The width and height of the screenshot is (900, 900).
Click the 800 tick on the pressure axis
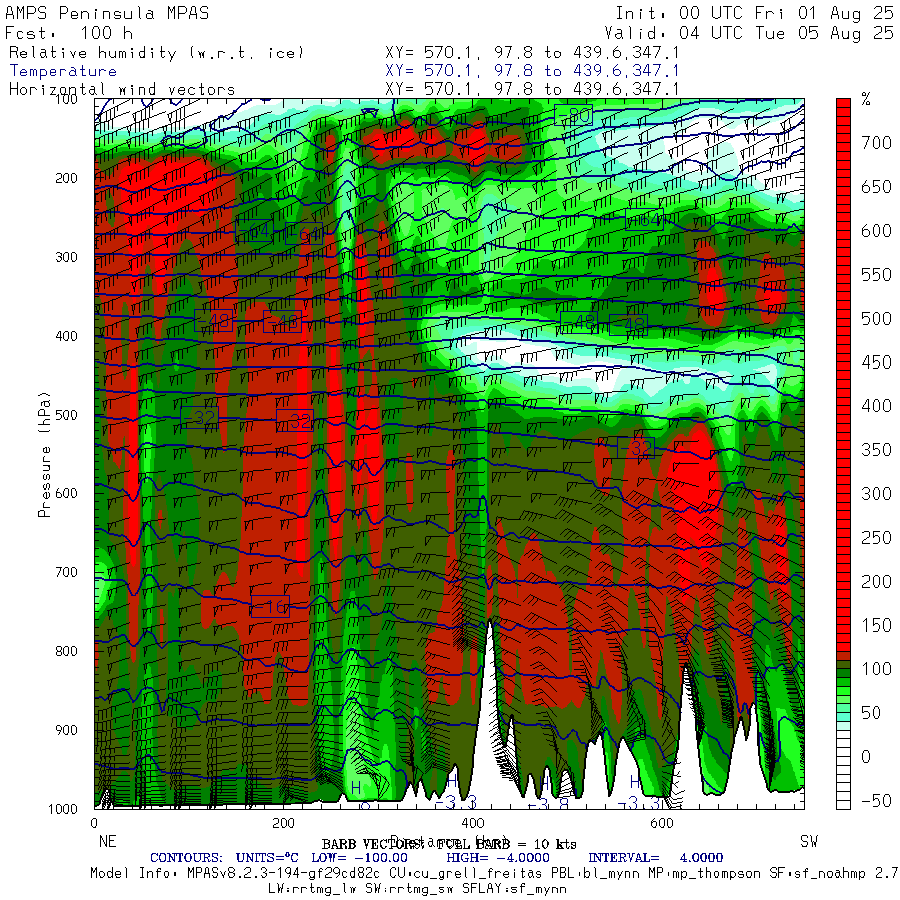[66, 651]
